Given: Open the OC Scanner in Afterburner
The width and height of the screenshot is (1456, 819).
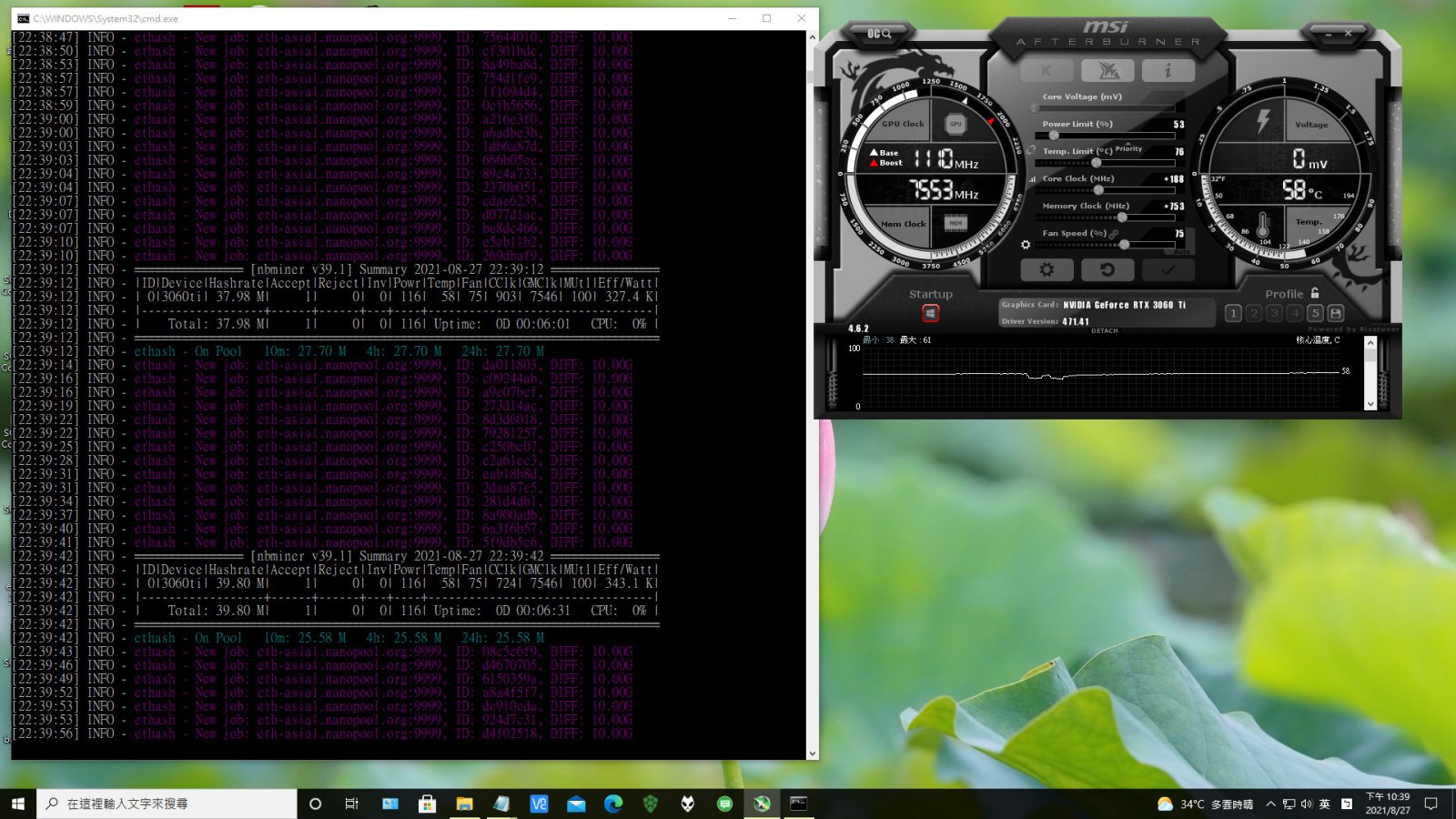Looking at the screenshot, I should coord(879,34).
